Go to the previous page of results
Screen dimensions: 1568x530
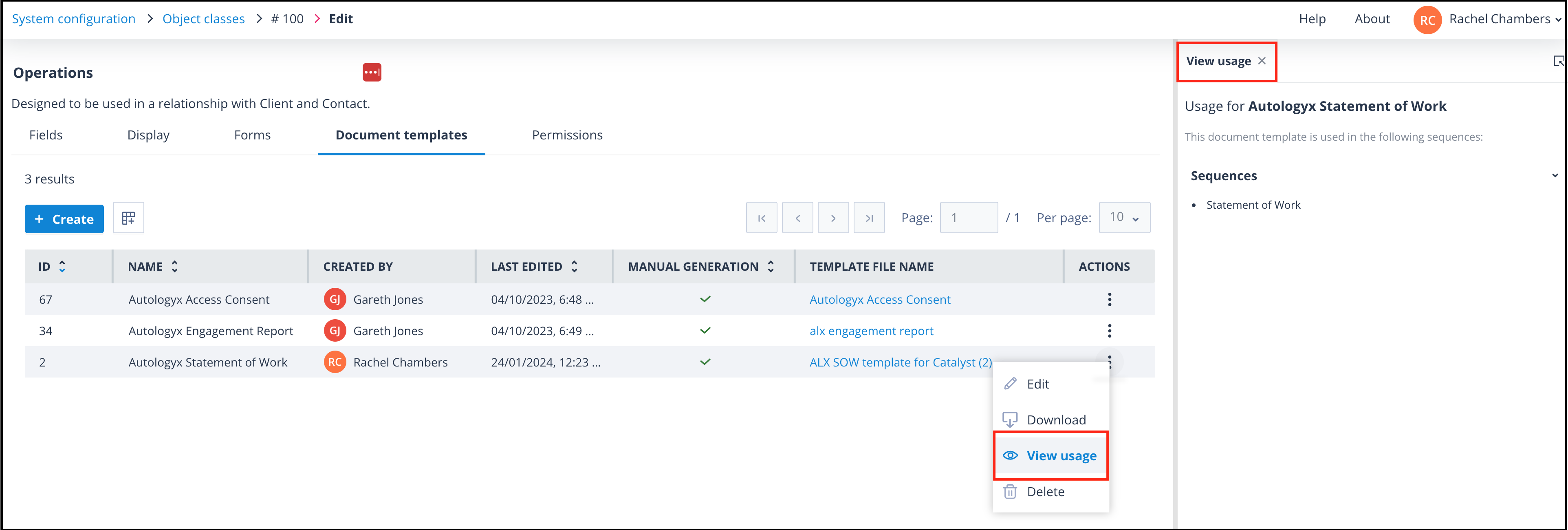click(797, 217)
